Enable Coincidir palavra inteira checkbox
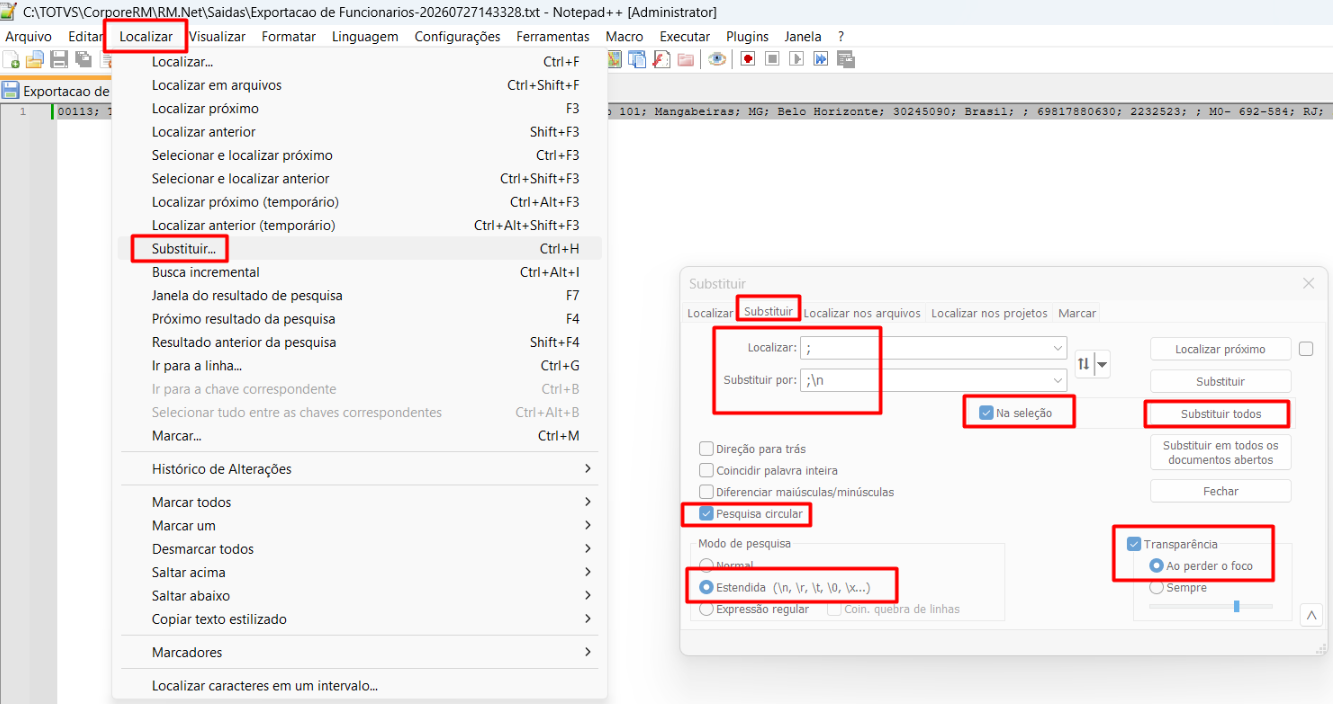Viewport: 1333px width, 704px height. tap(707, 470)
